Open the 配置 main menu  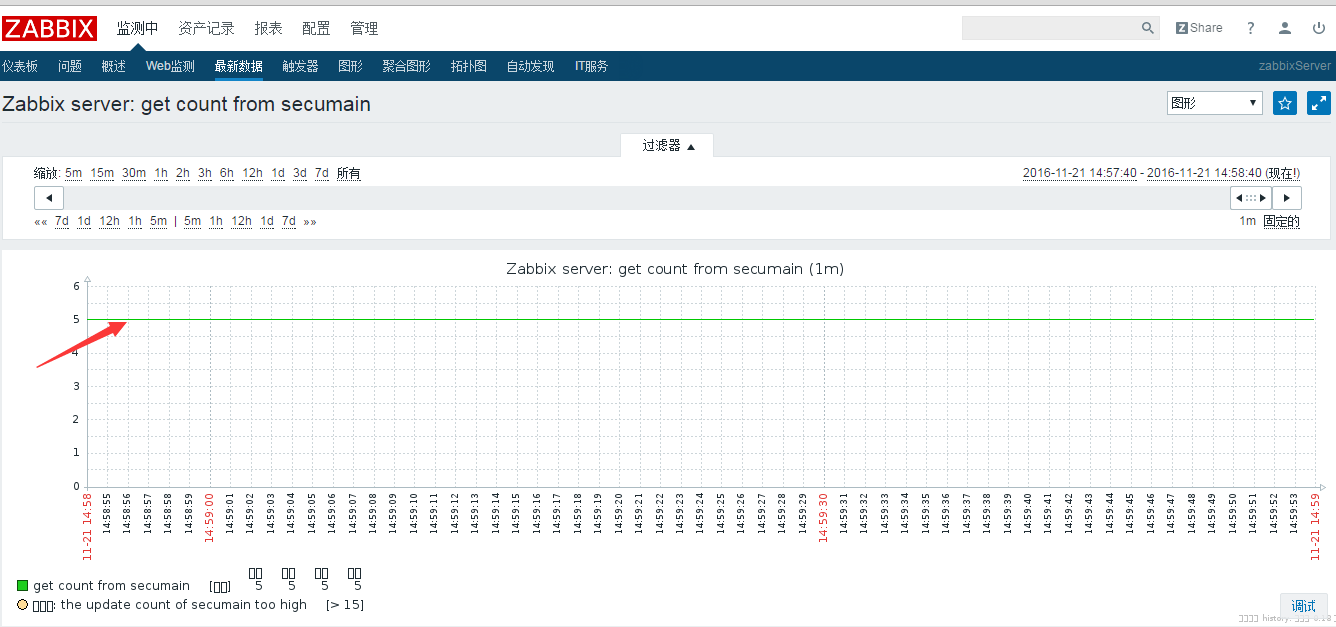pyautogui.click(x=316, y=28)
